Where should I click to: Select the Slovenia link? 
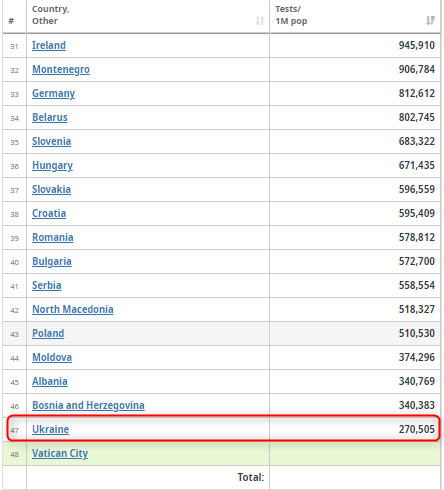coord(52,141)
